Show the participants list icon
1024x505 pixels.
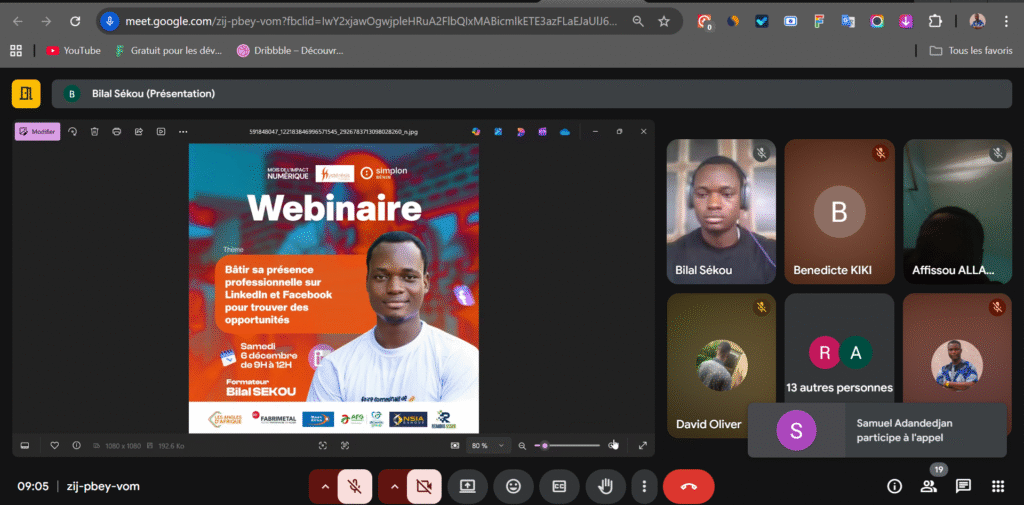click(x=929, y=486)
